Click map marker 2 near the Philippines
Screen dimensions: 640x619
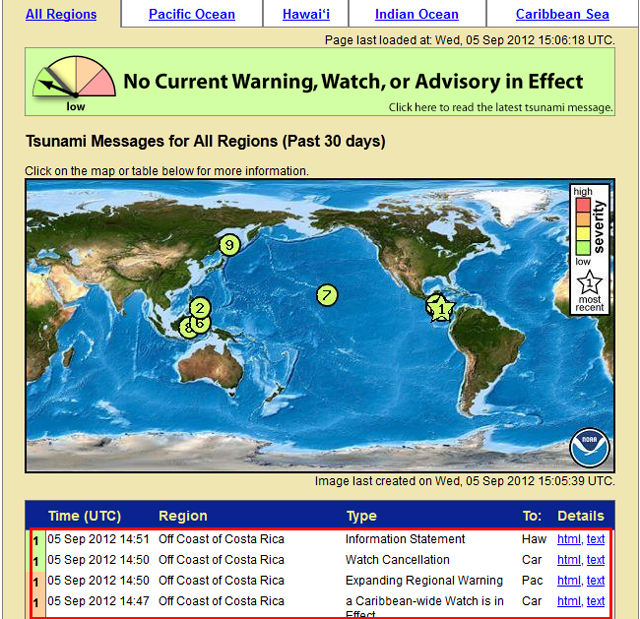[x=200, y=308]
